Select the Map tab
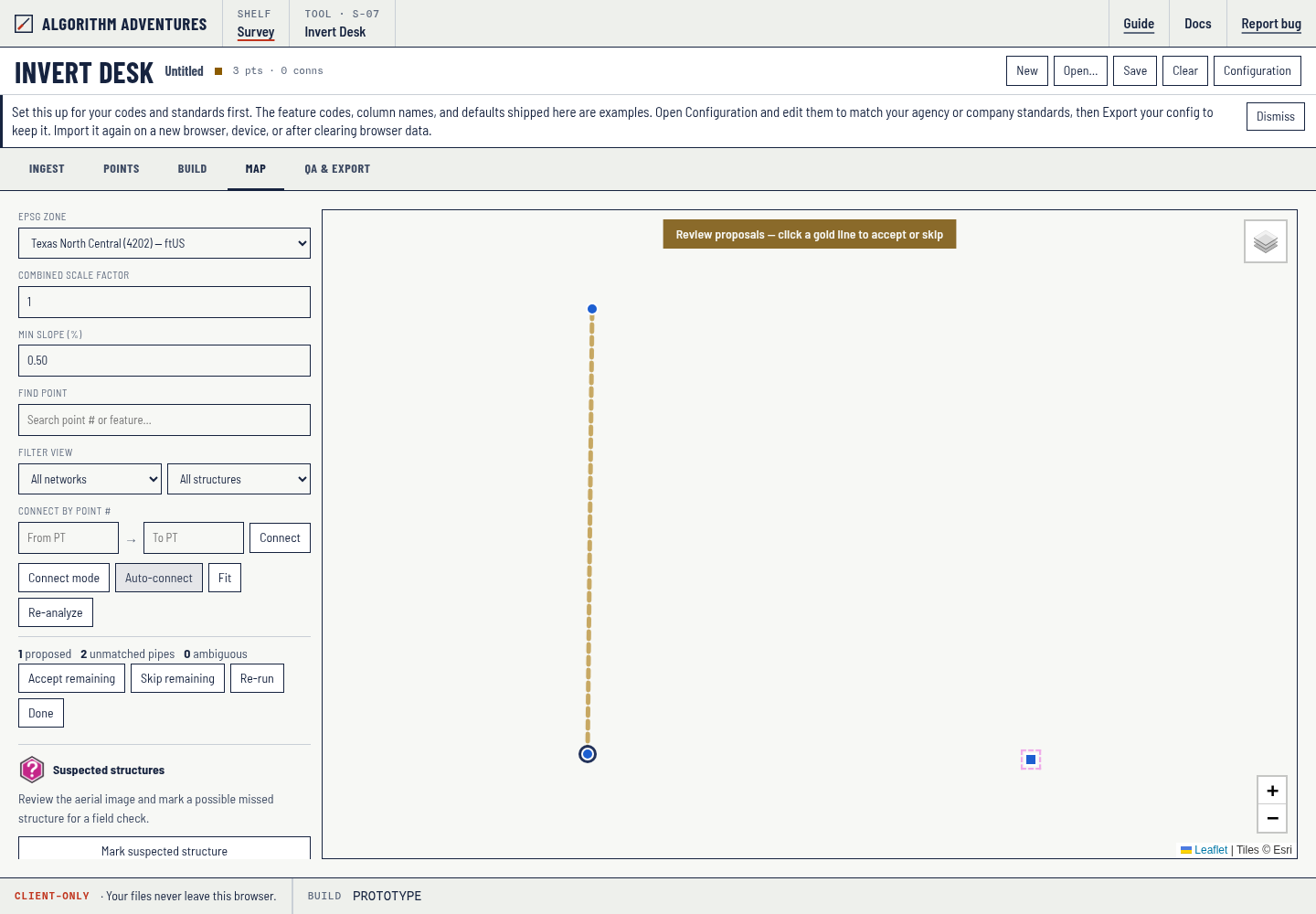This screenshot has width=1316, height=914. 256,169
